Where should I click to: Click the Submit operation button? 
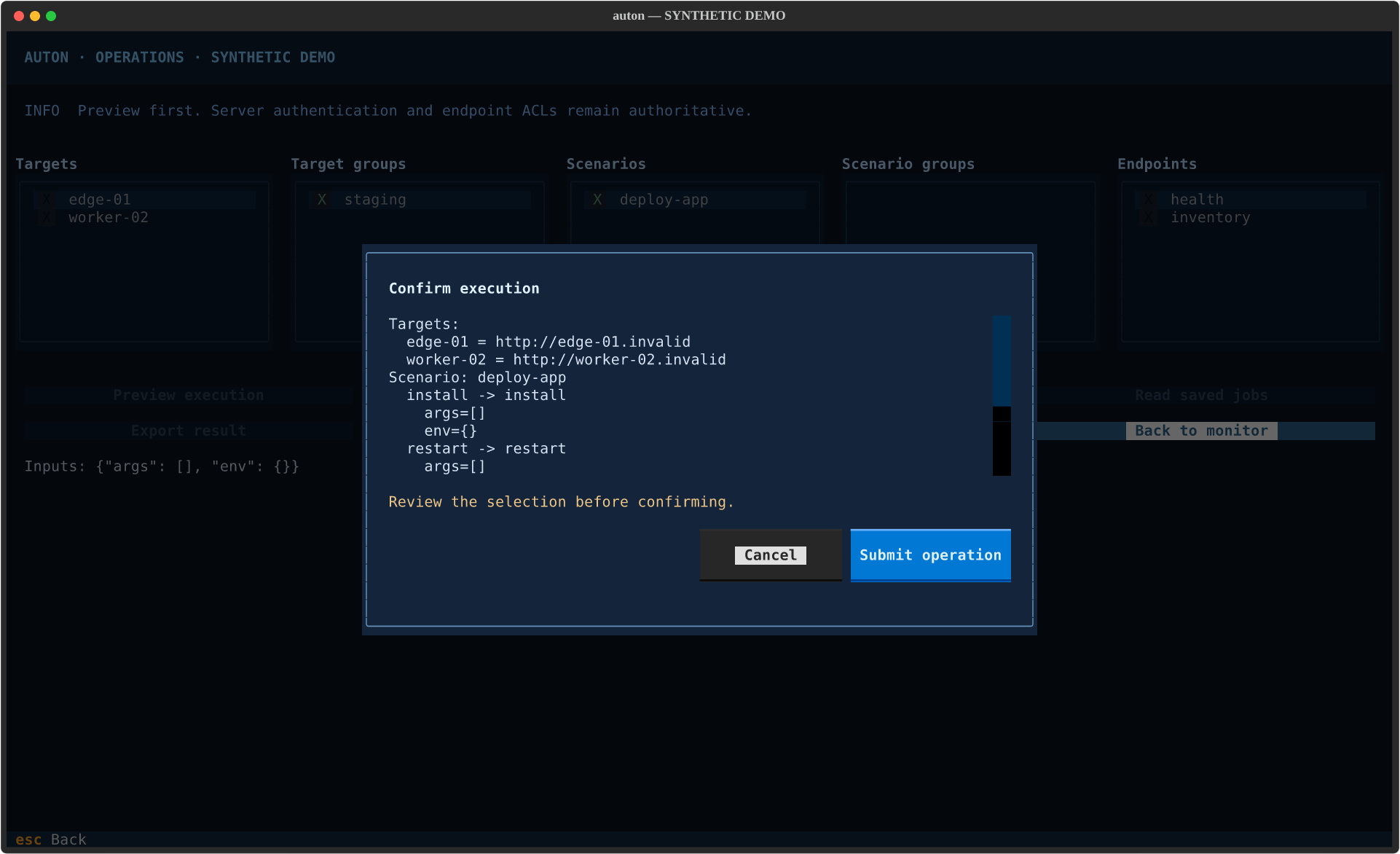click(930, 555)
